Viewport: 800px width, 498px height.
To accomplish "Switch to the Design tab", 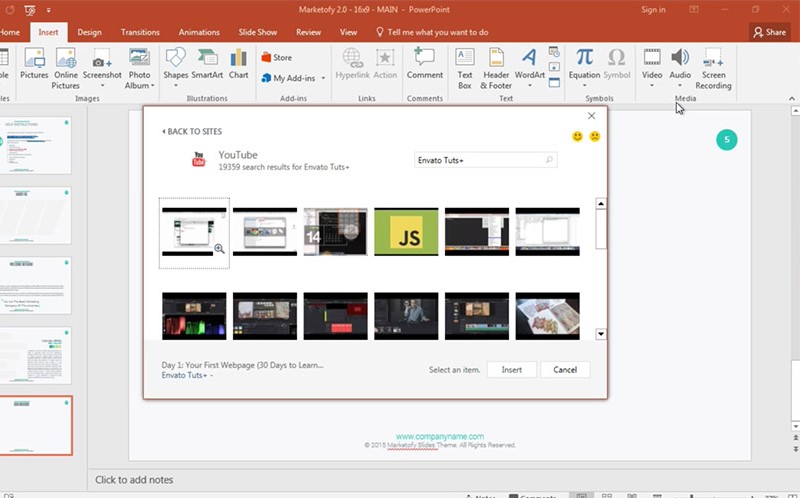I will [x=89, y=32].
